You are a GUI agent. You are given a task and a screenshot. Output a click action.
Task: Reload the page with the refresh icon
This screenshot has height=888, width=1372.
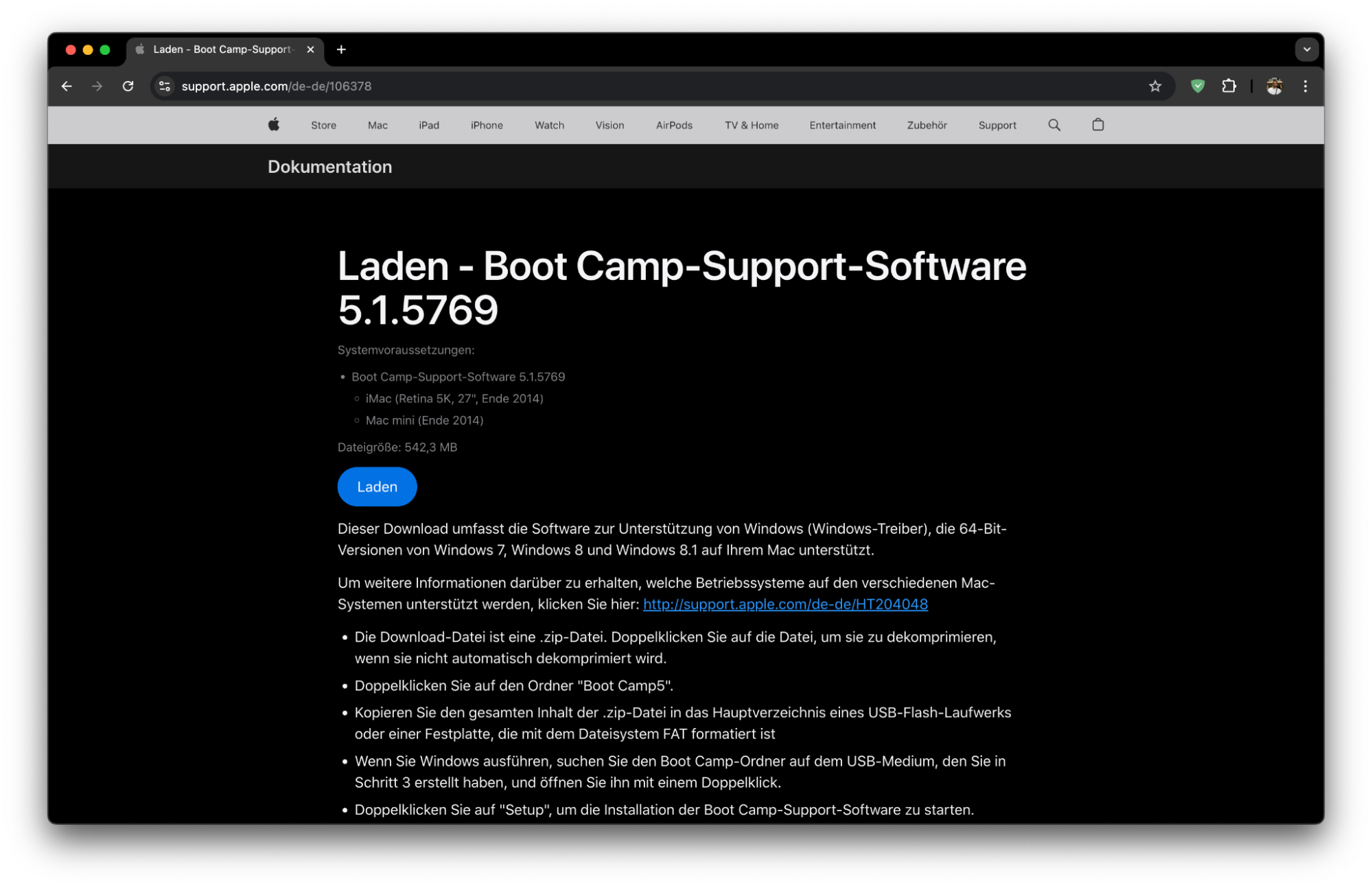[128, 86]
